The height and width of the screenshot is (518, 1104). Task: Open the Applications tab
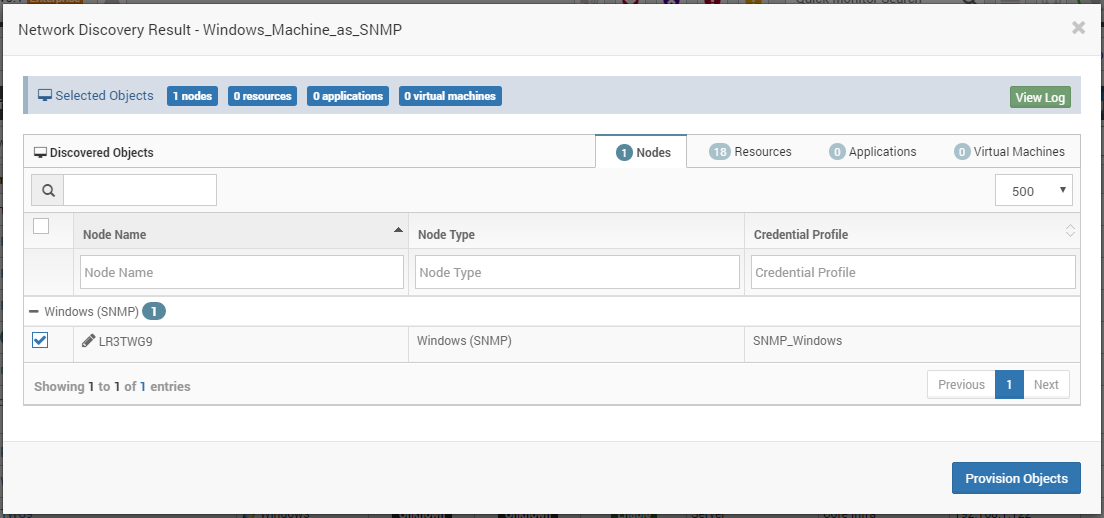(x=872, y=151)
